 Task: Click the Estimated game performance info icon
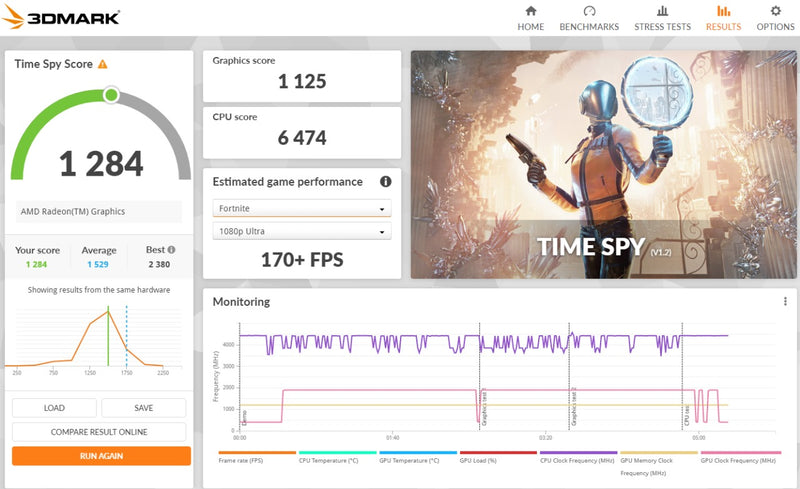(386, 181)
